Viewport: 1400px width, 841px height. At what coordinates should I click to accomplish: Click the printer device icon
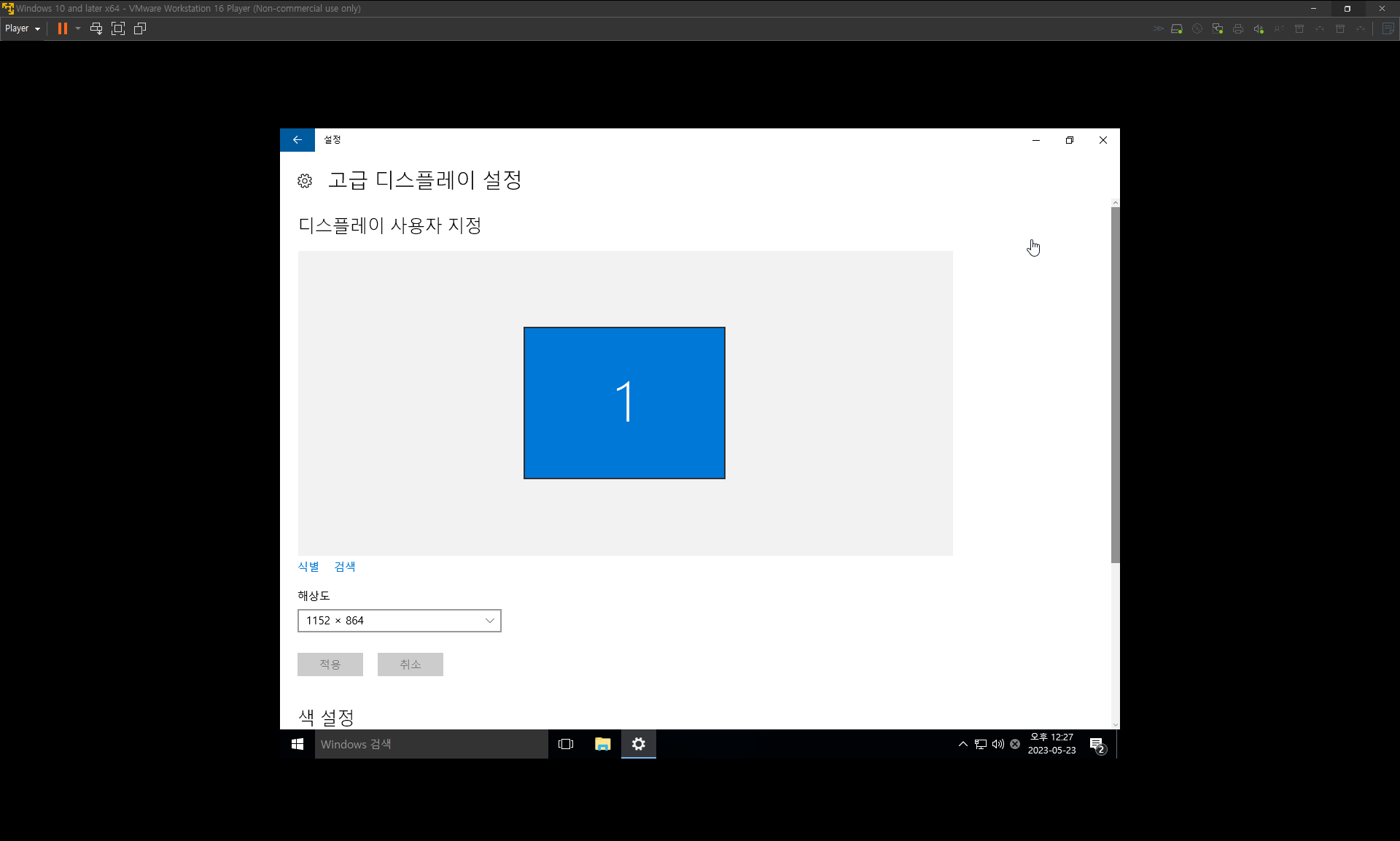tap(1238, 28)
